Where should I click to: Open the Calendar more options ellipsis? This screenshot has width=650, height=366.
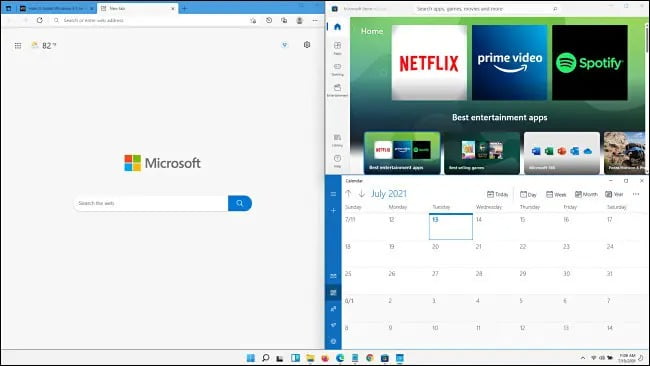(x=636, y=194)
